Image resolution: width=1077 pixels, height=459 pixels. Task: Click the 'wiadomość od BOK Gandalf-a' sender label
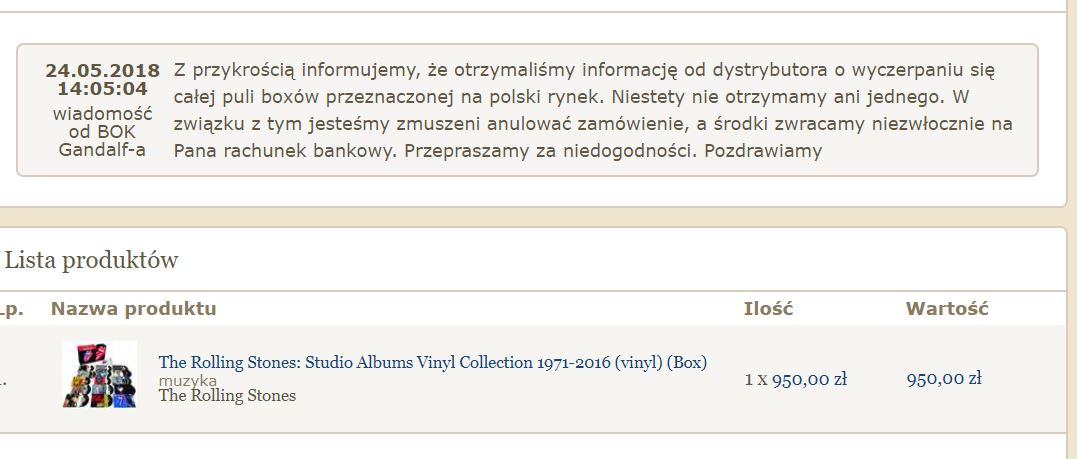pyautogui.click(x=102, y=131)
